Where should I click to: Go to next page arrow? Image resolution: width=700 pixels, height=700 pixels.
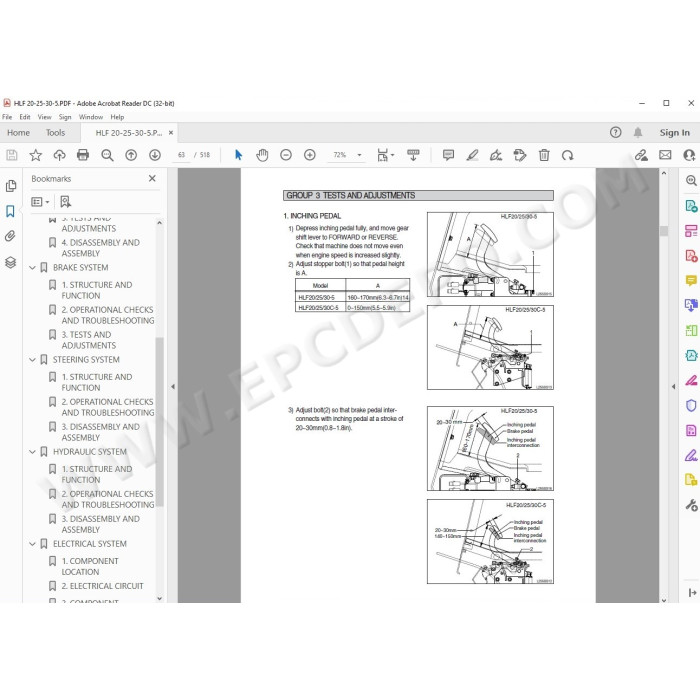155,155
